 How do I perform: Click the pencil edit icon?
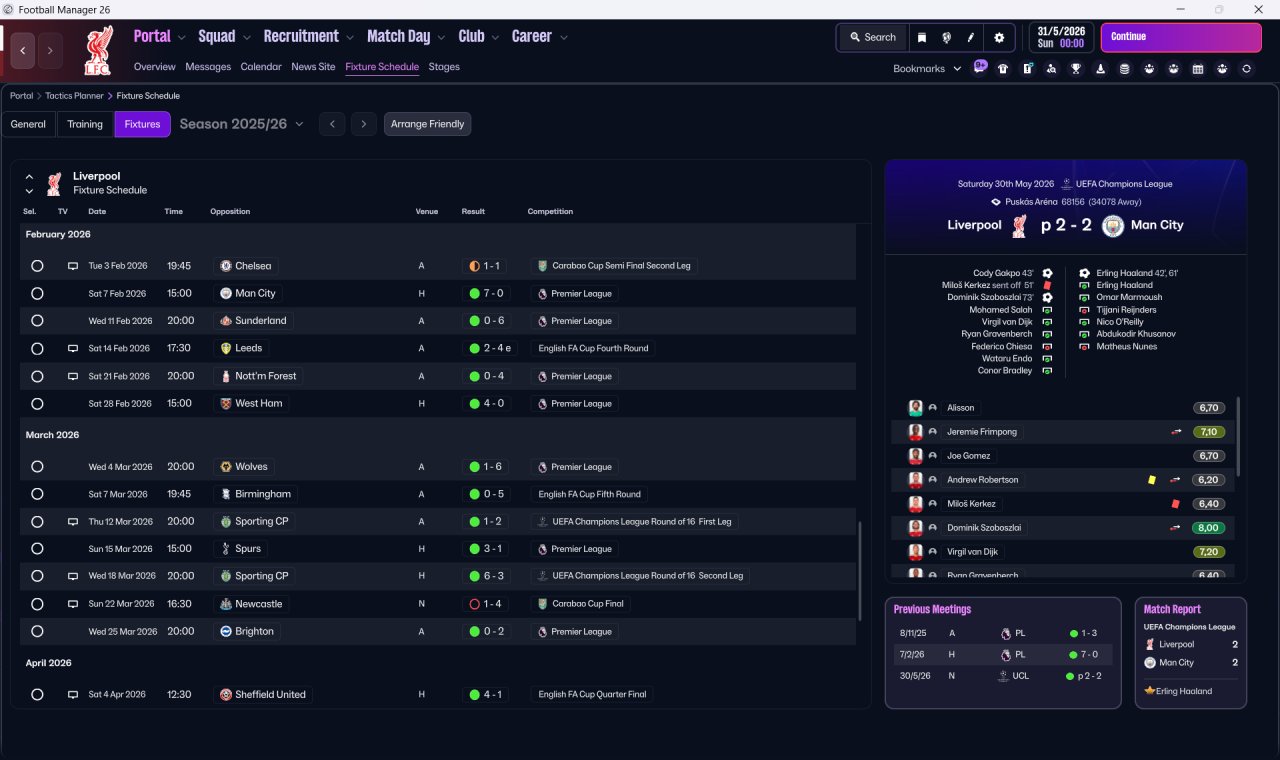[x=971, y=37]
